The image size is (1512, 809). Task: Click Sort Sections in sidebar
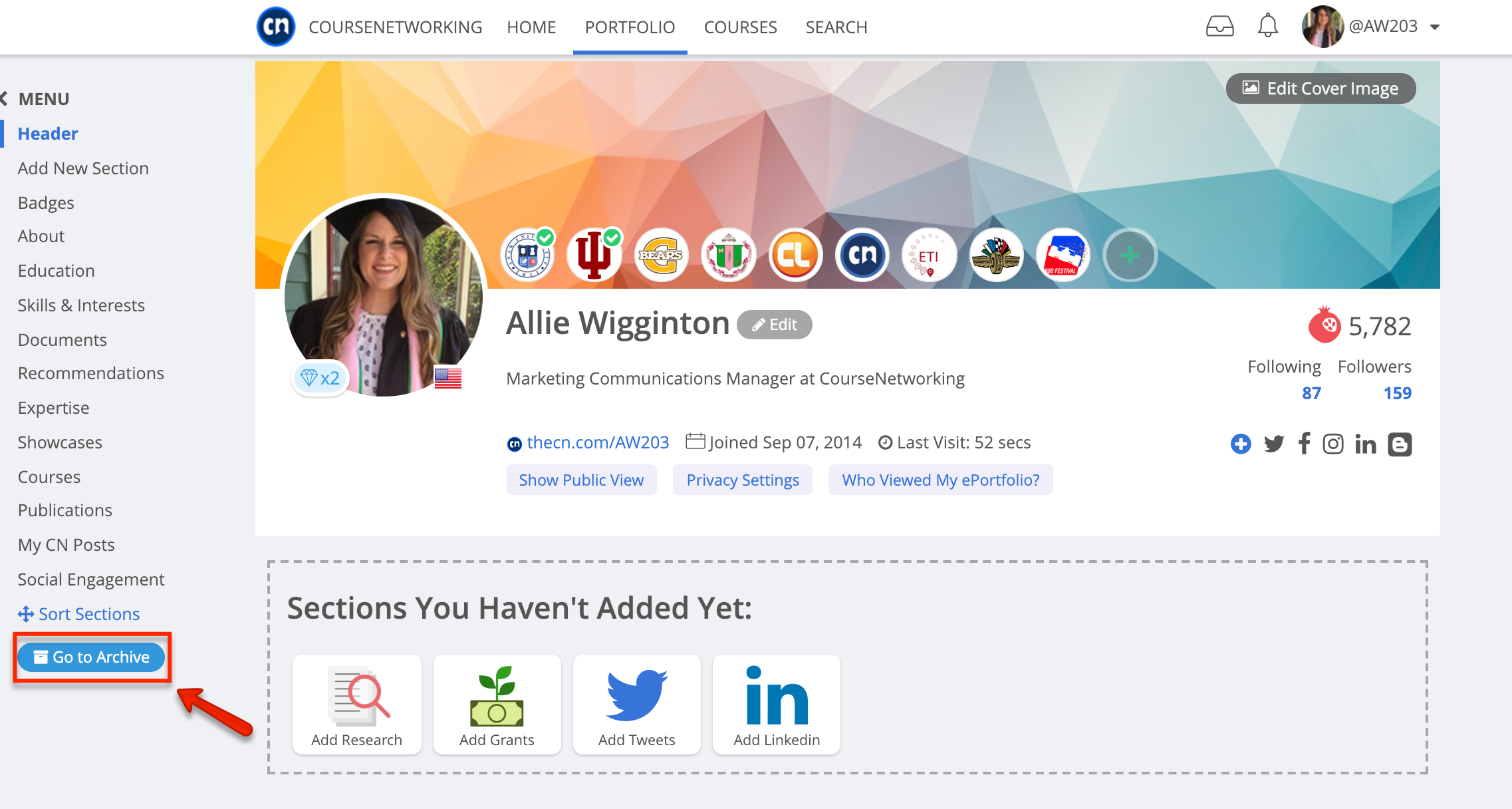(x=79, y=613)
